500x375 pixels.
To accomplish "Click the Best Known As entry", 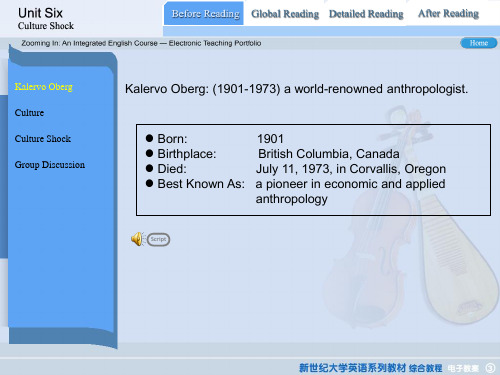I will pos(295,191).
